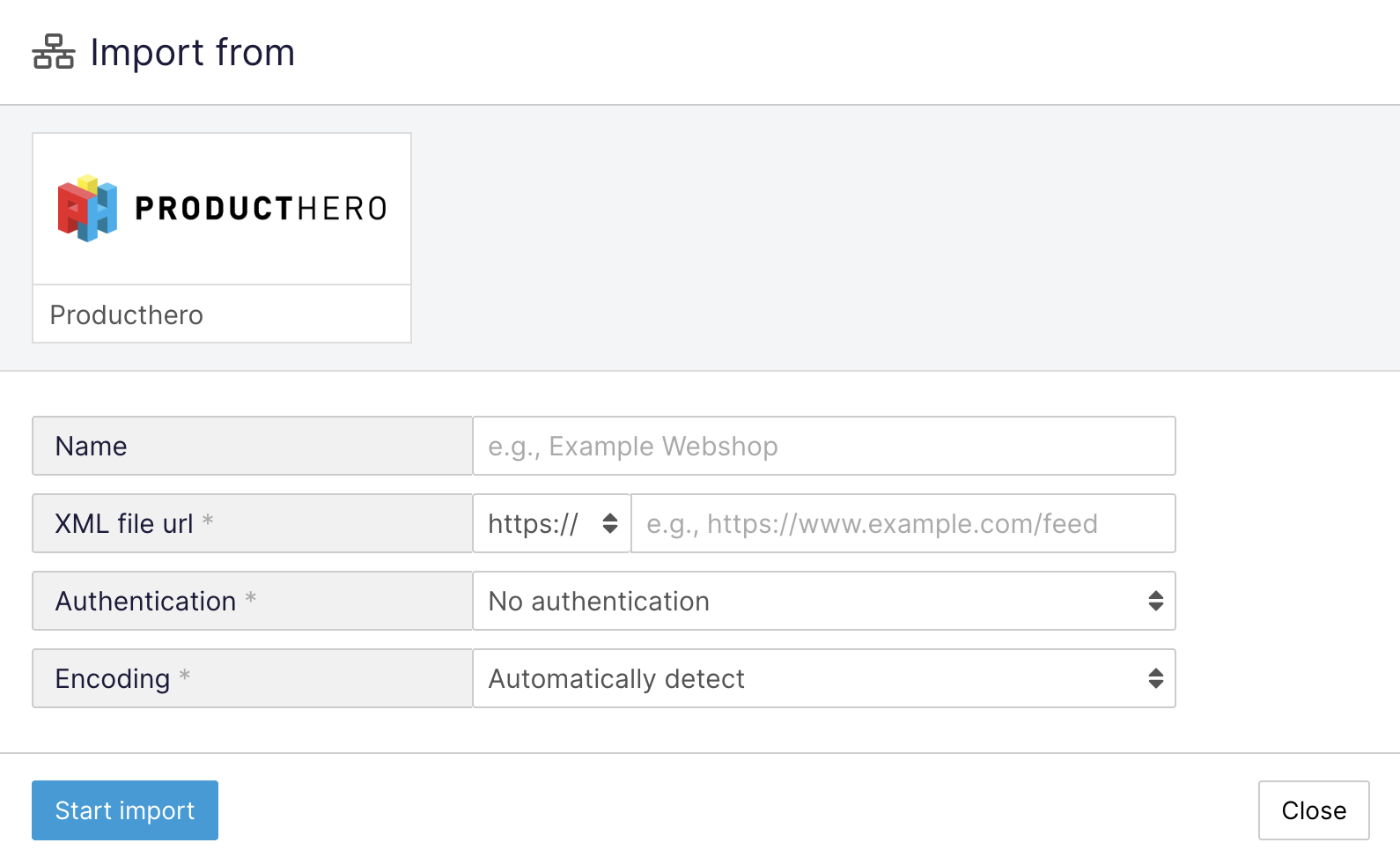Click the network import icon in header
Image resolution: width=1400 pixels, height=865 pixels.
coord(54,52)
